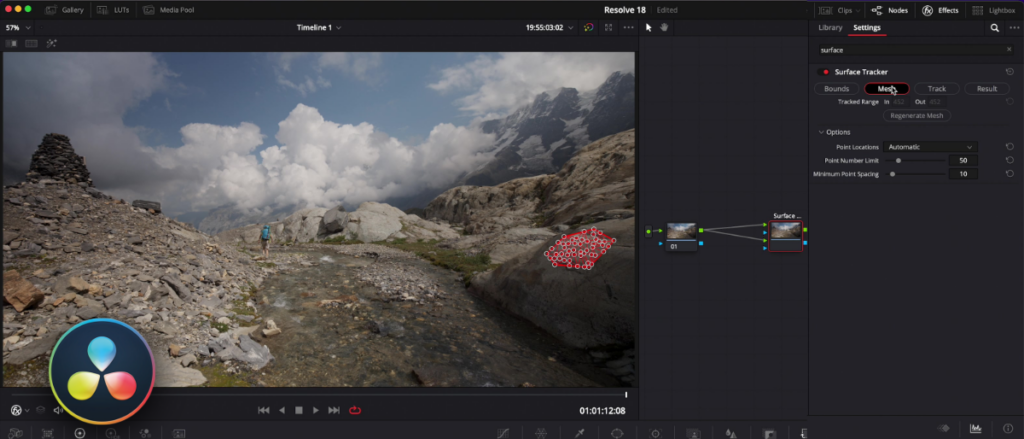Reset the Point Number Limit
The width and height of the screenshot is (1024, 439).
pos(1010,160)
